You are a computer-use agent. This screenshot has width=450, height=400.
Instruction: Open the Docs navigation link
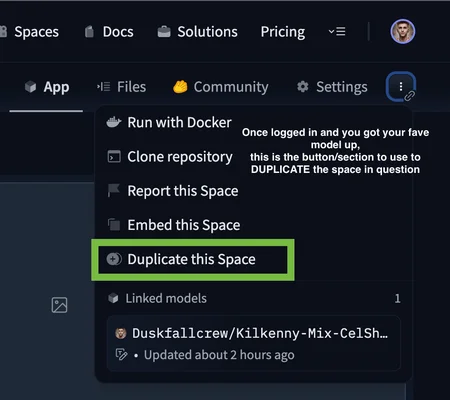click(x=109, y=32)
